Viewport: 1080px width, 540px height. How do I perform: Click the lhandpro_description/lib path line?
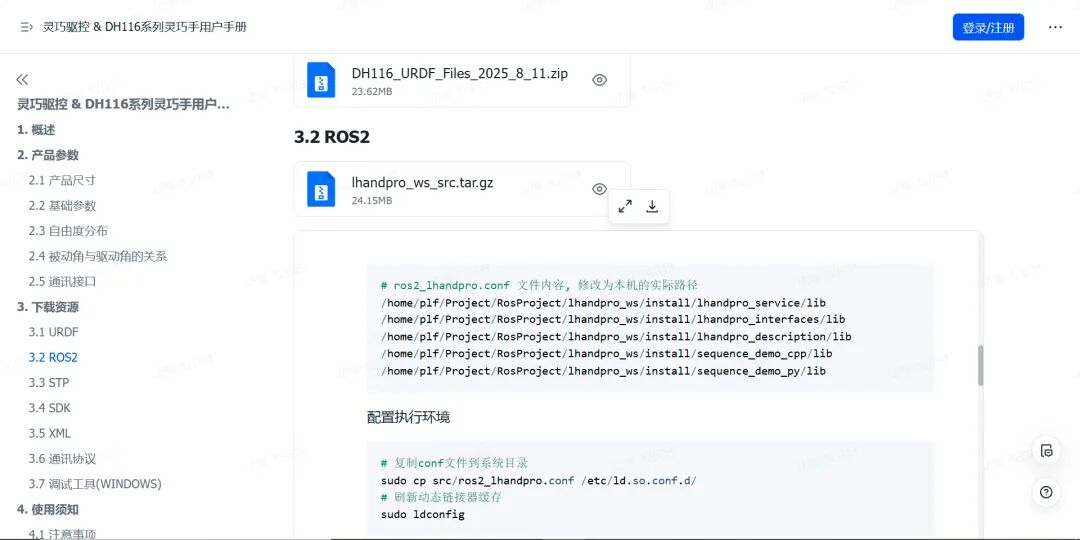pos(616,337)
